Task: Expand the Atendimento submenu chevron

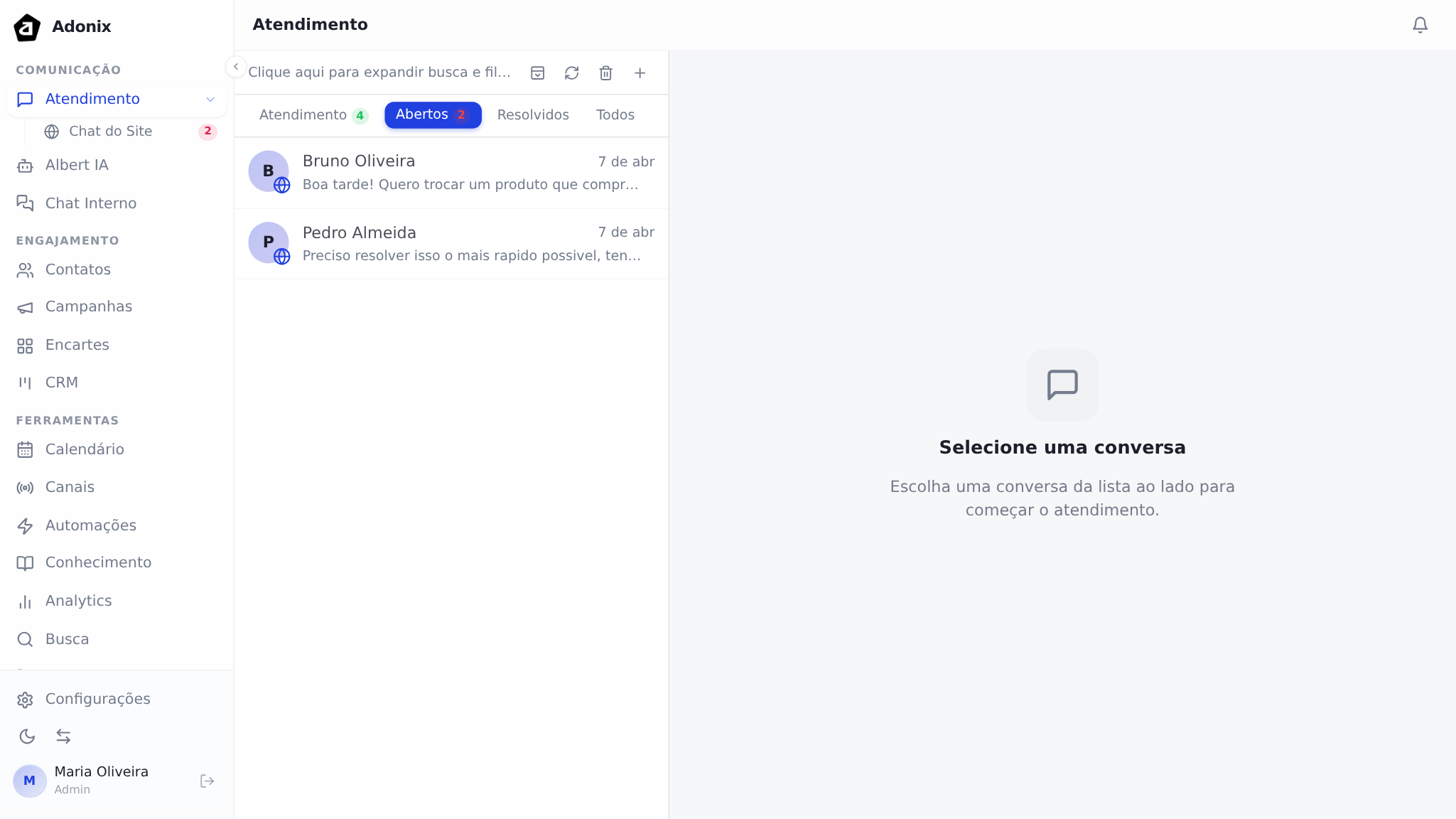Action: pos(210,100)
